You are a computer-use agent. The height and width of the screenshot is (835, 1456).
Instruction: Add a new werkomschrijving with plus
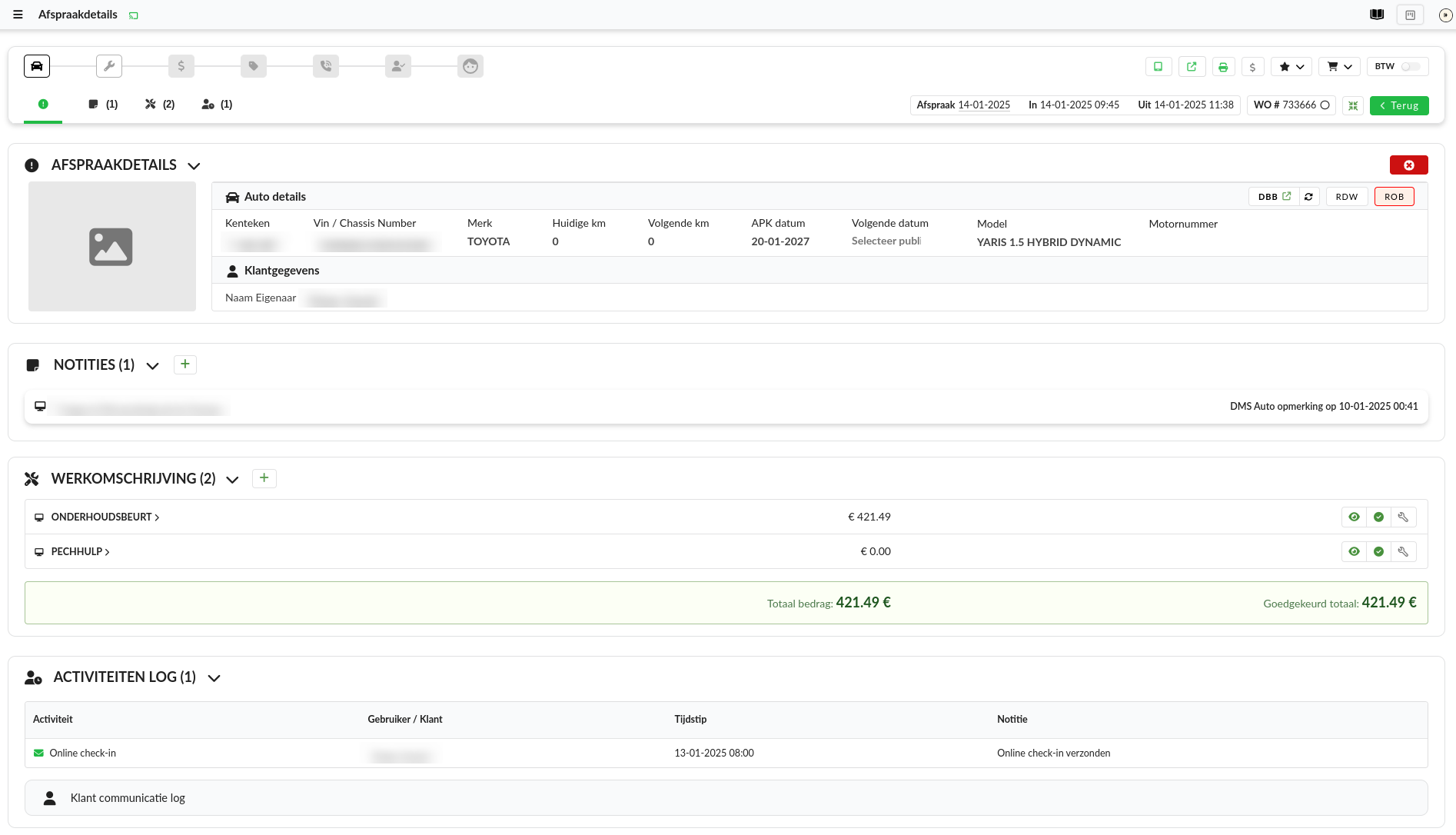264,478
